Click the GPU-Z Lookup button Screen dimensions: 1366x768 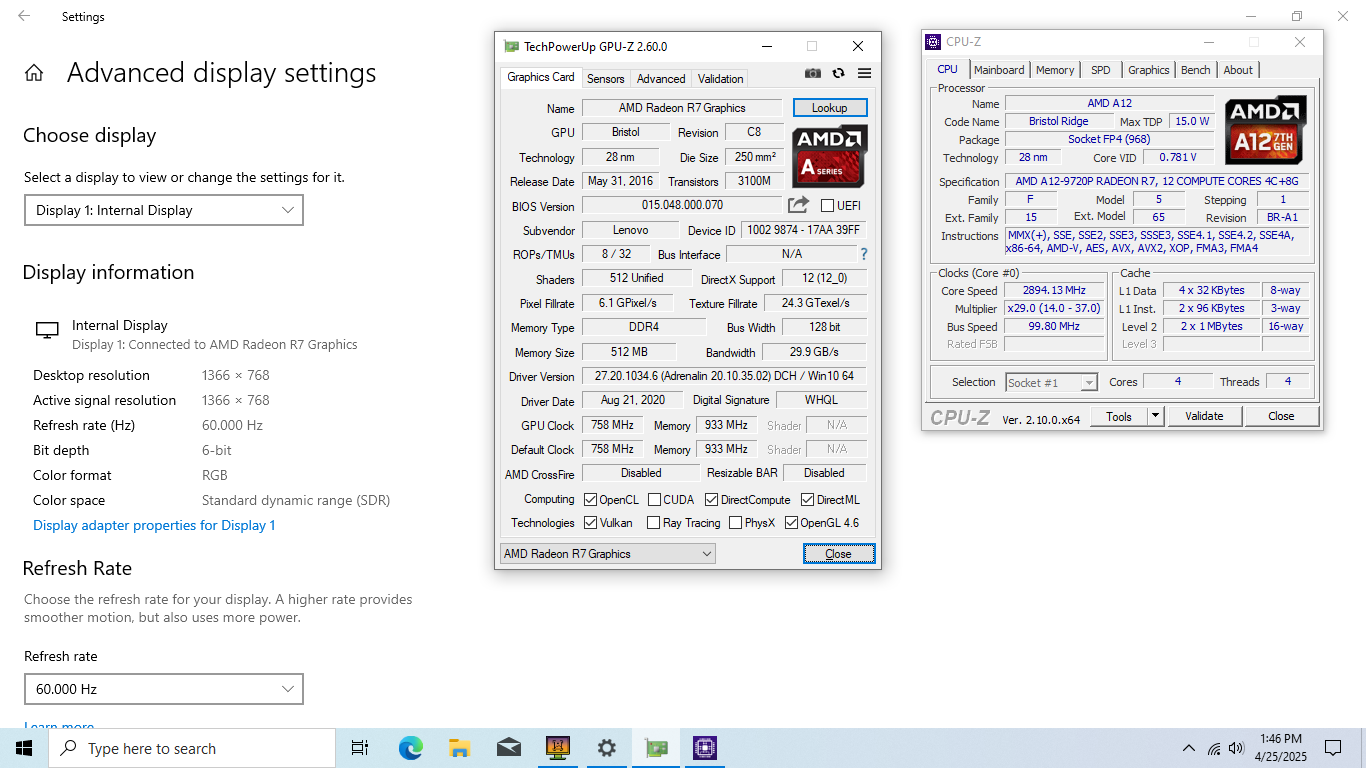(x=830, y=107)
